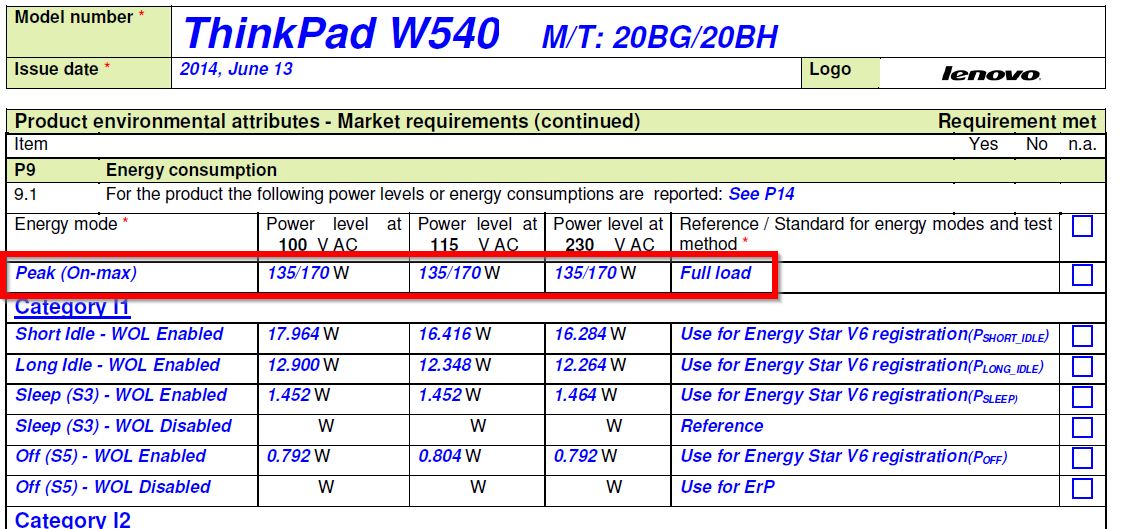Check the Sleep (S3) - WOL Enabled box
This screenshot has width=1127, height=529.
tap(1081, 397)
